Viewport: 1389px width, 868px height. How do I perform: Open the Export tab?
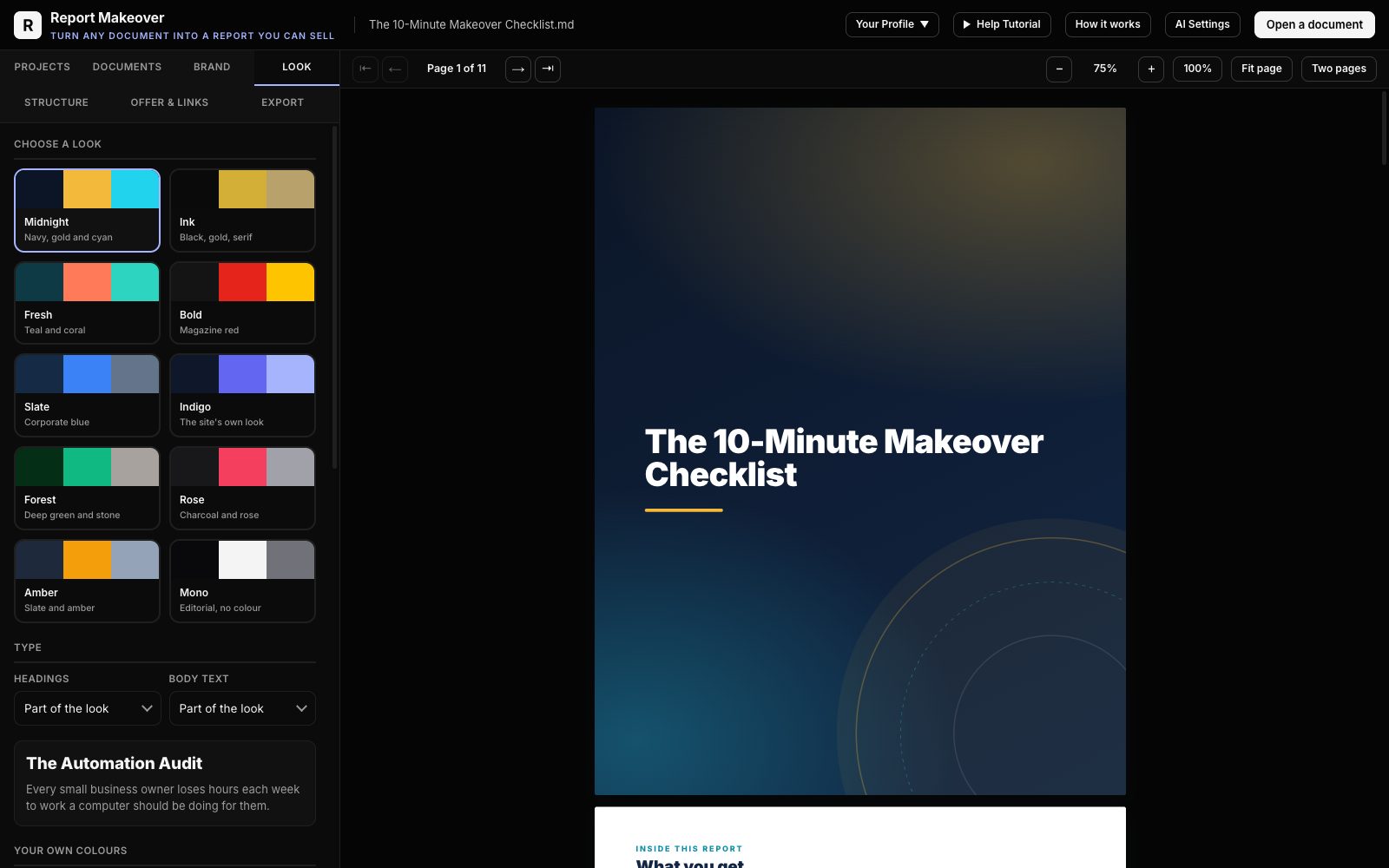[x=283, y=102]
